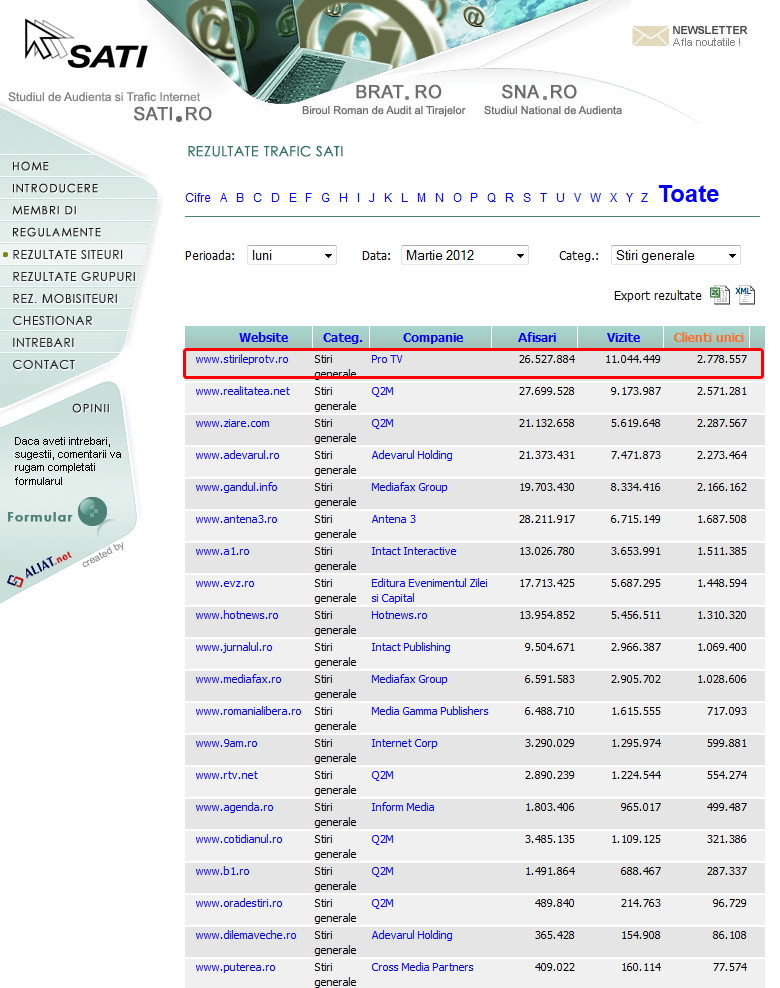
Task: Open the BRAT.RO site link
Action: point(398,93)
